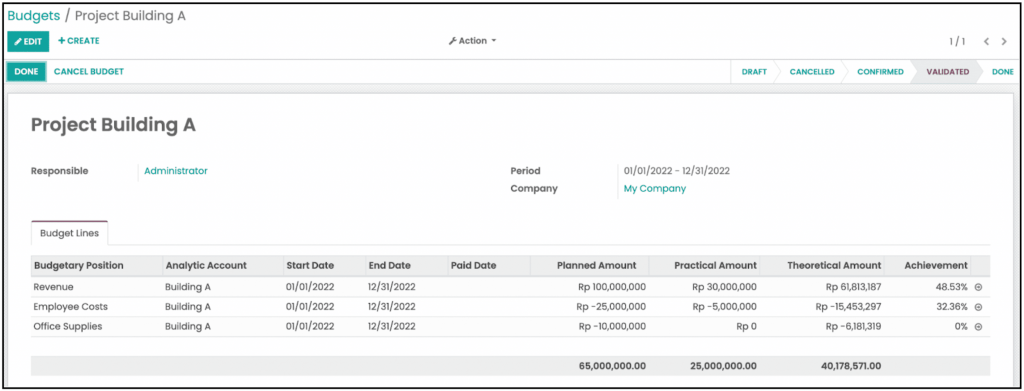
Task: Sort by Paid Date column header
Action: (488, 266)
